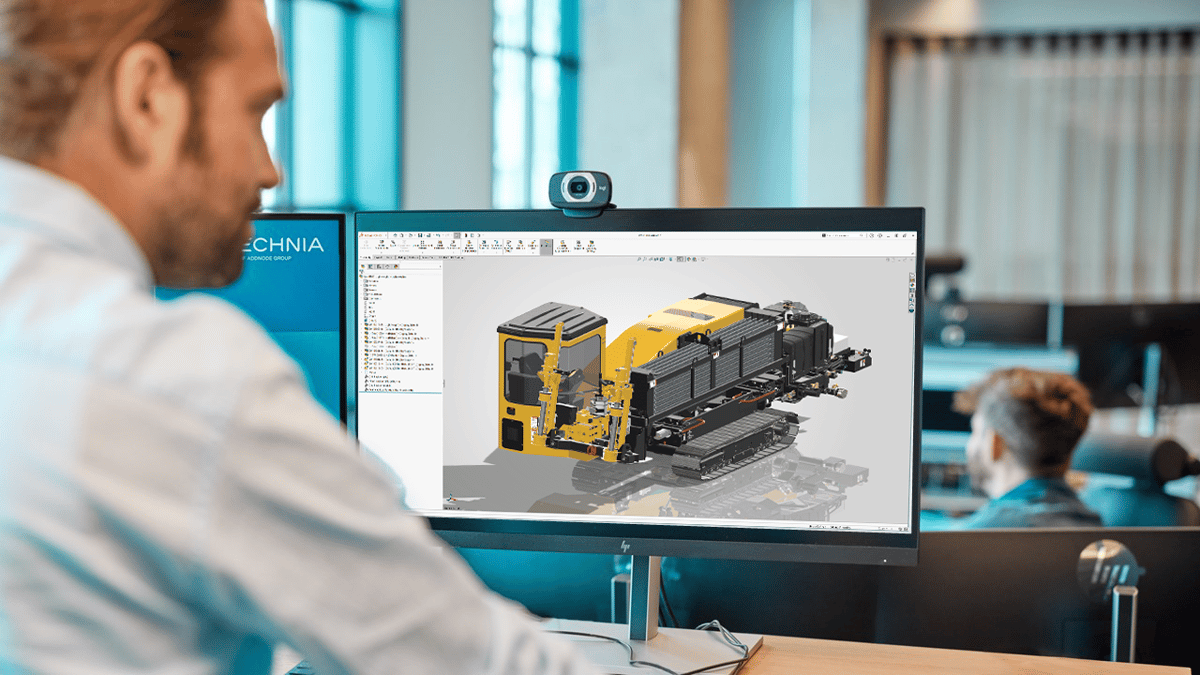Click the Save floppy-disk icon
1200x675 pixels.
tap(420, 235)
